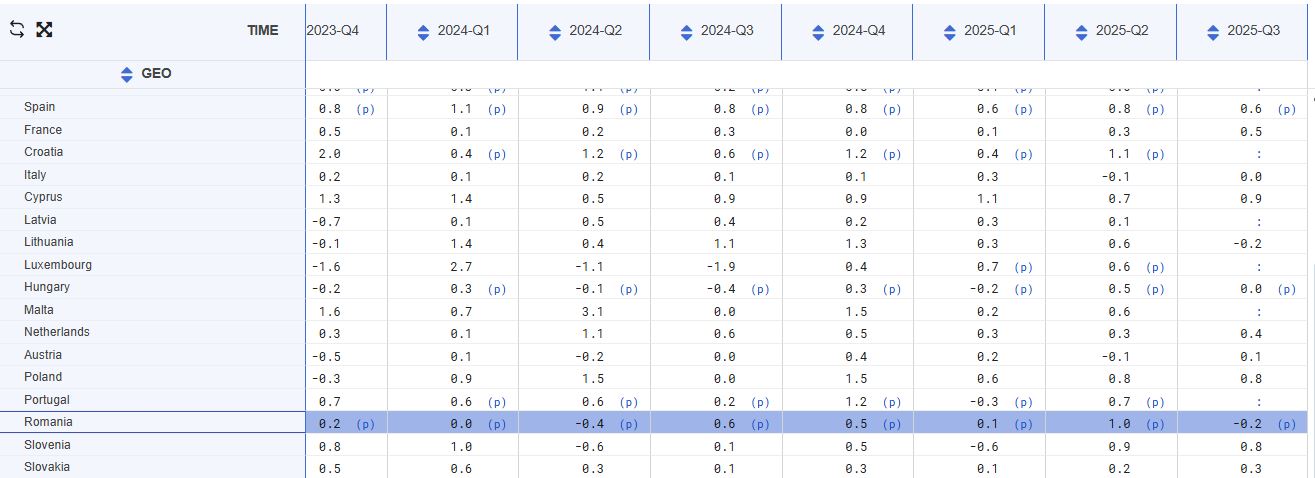Viewport: 1315px width, 478px height.
Task: Sort by 2024-Q2 column arrows
Action: click(x=555, y=32)
